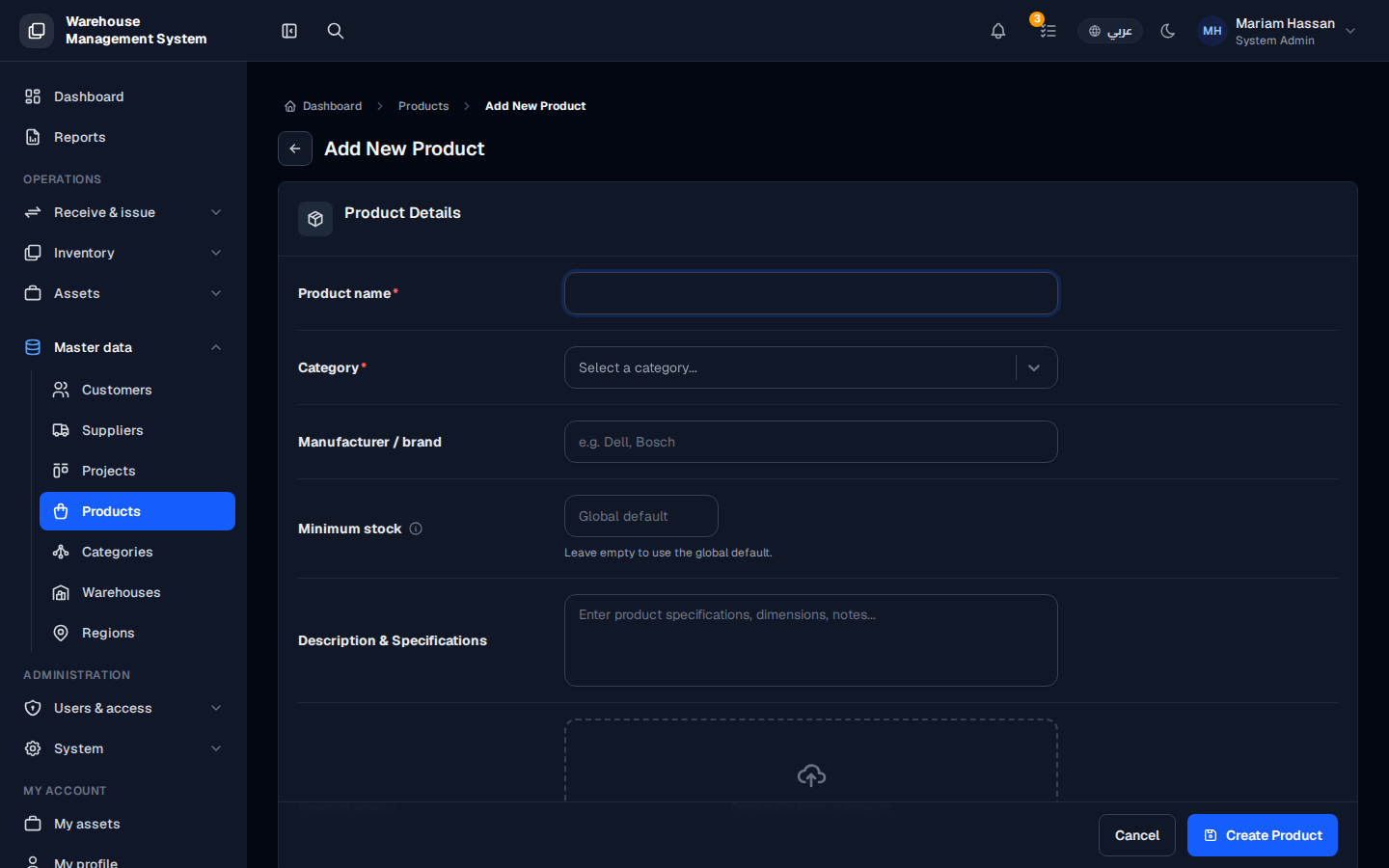This screenshot has height=868, width=1389.
Task: Collapse the Master data section
Action: point(123,347)
